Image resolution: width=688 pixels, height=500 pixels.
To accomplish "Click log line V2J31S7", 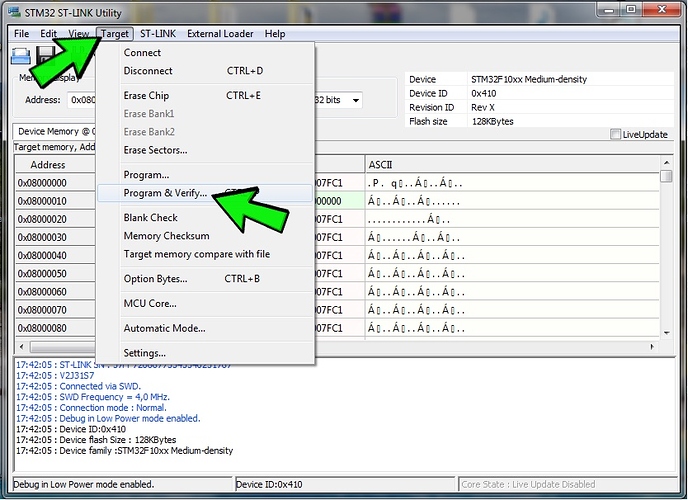I will 55,375.
